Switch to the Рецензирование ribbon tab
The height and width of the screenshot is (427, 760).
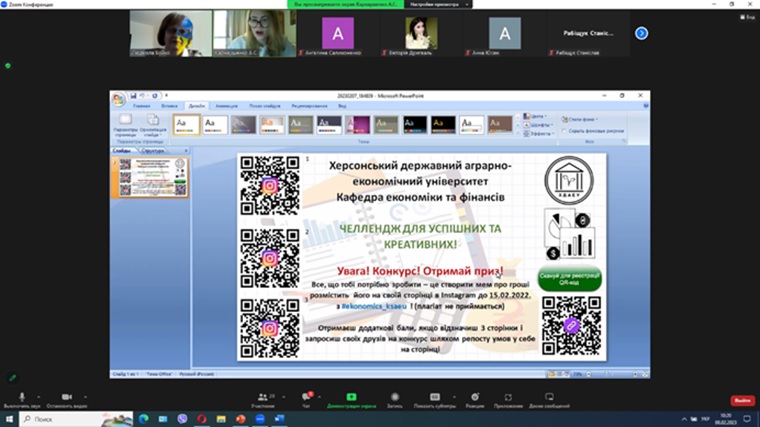point(309,106)
